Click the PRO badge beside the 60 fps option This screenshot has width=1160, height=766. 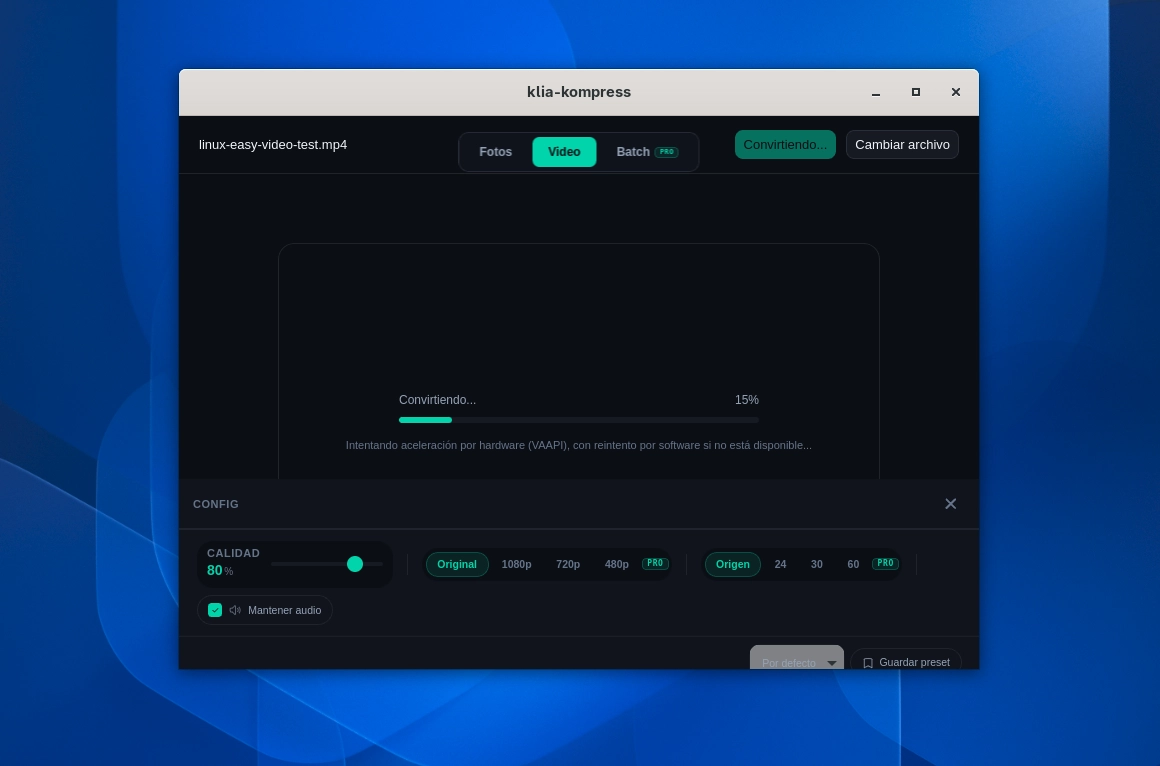click(x=886, y=563)
